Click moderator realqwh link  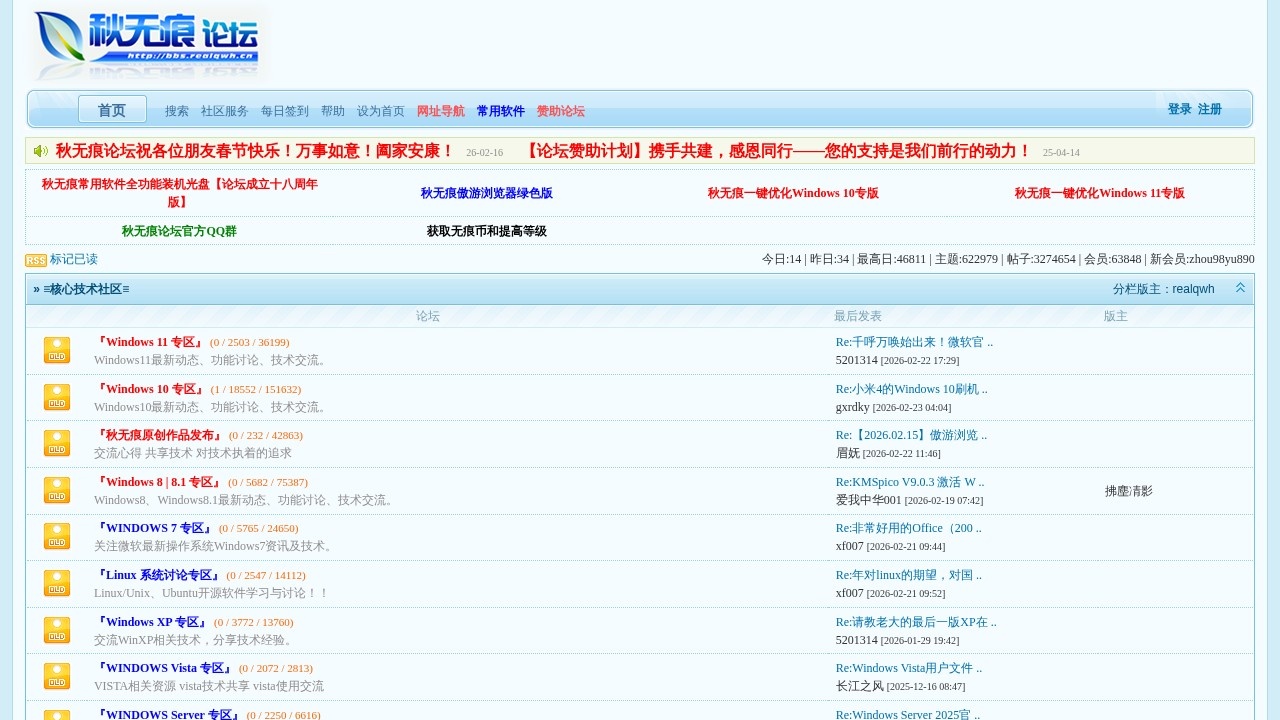[1193, 288]
